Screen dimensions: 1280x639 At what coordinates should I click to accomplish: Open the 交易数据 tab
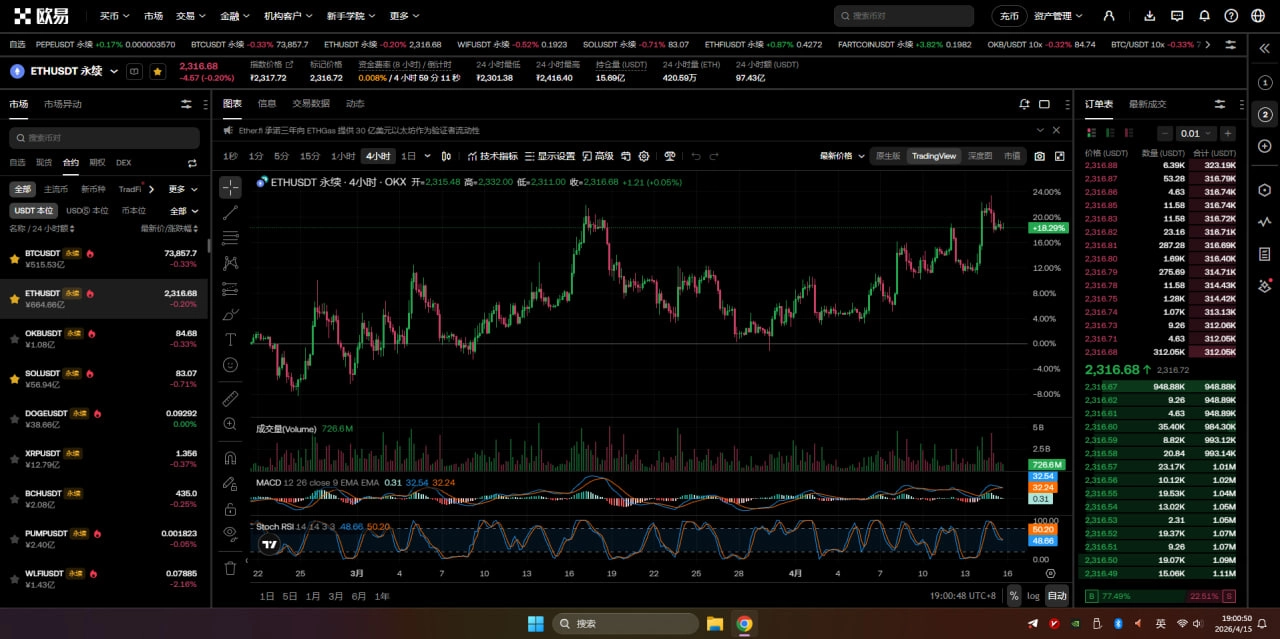pos(311,104)
